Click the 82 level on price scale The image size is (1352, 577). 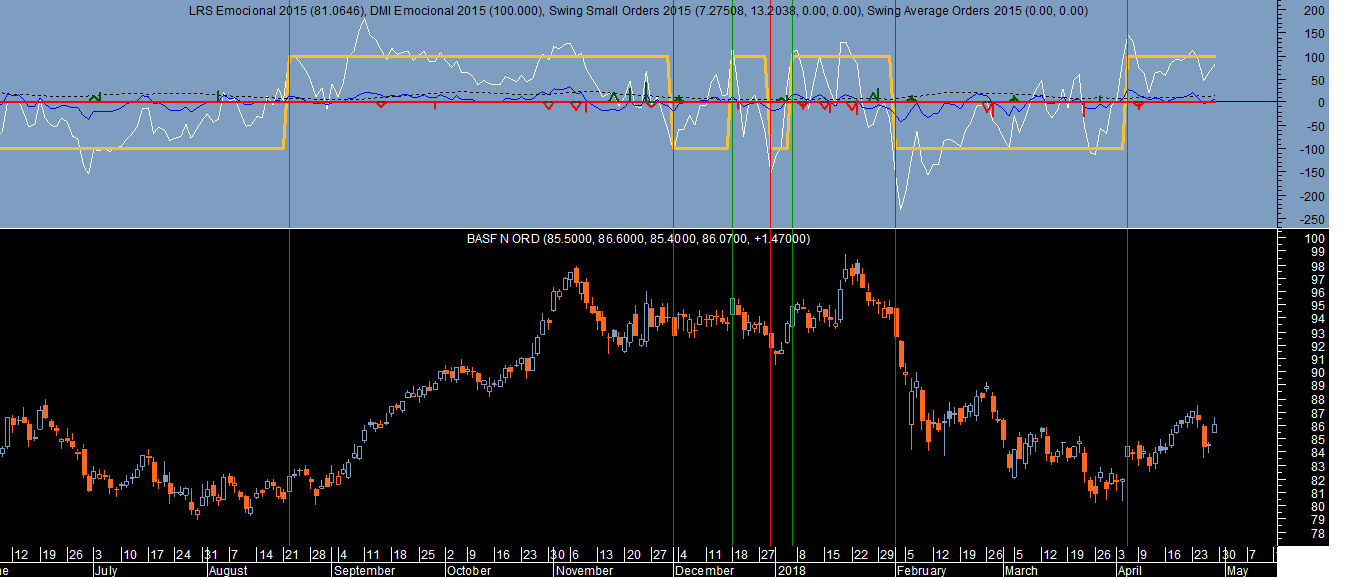tap(1318, 481)
